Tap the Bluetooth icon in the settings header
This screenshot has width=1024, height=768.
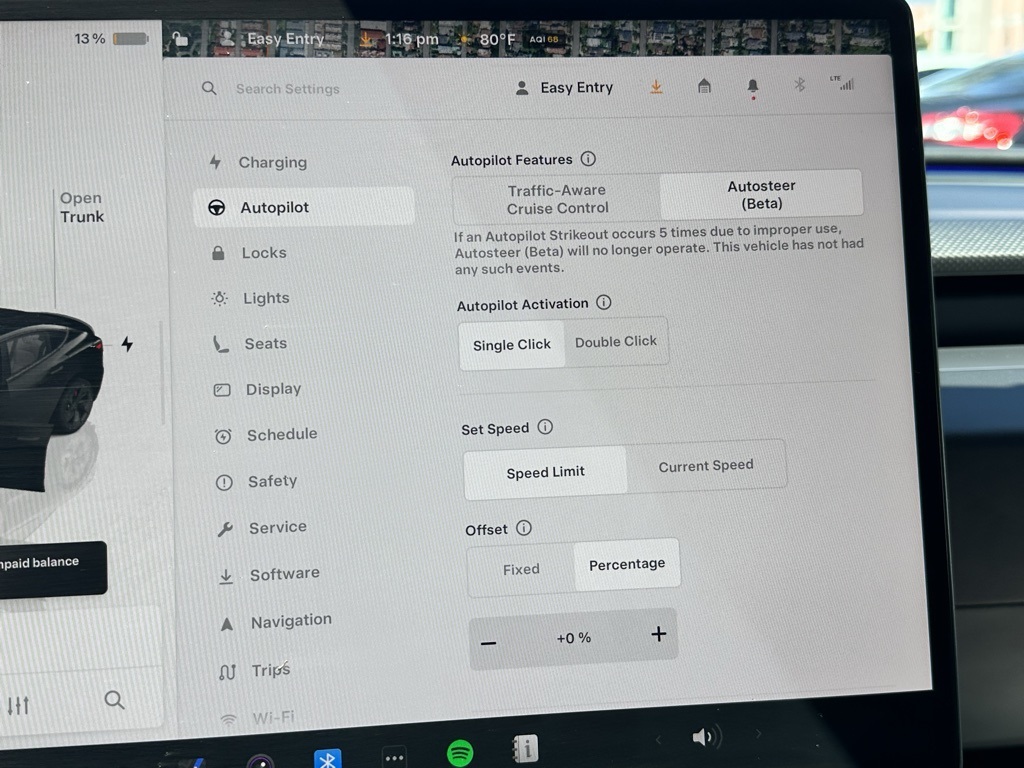(x=799, y=84)
